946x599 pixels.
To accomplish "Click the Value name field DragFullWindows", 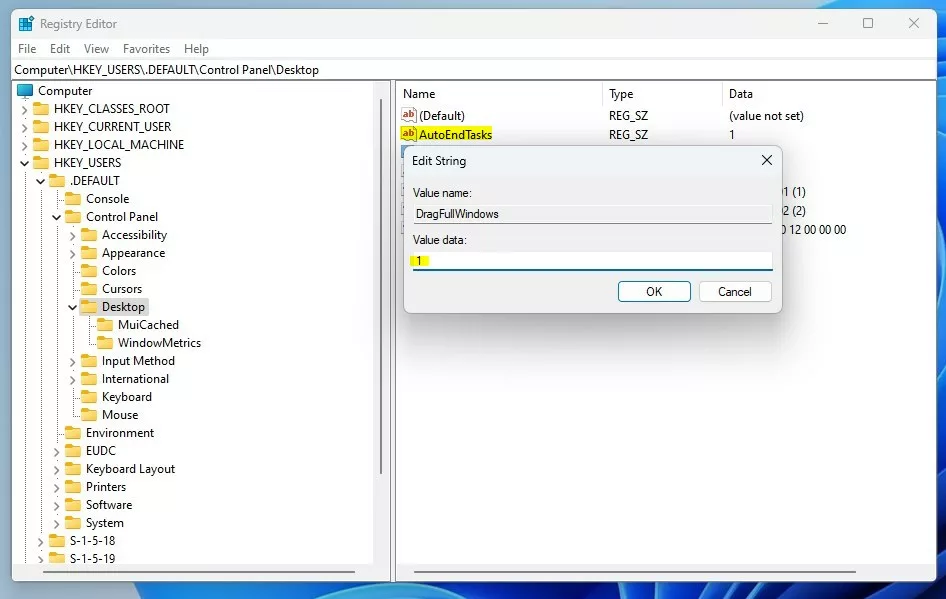I will pyautogui.click(x=592, y=214).
